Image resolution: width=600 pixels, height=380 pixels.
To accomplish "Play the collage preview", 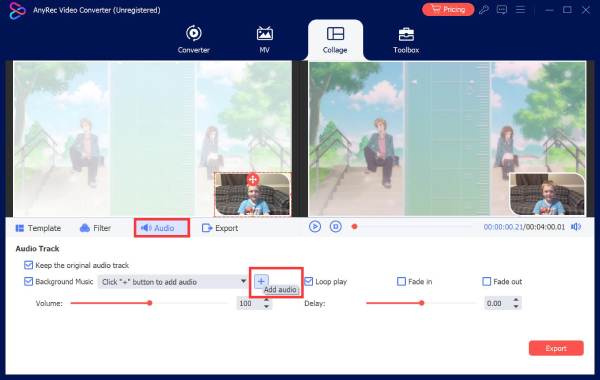I will 315,227.
